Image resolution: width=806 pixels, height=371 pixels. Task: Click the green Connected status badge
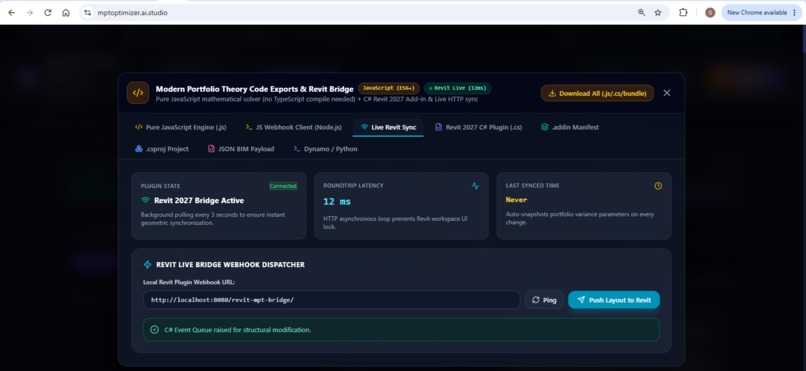point(283,186)
